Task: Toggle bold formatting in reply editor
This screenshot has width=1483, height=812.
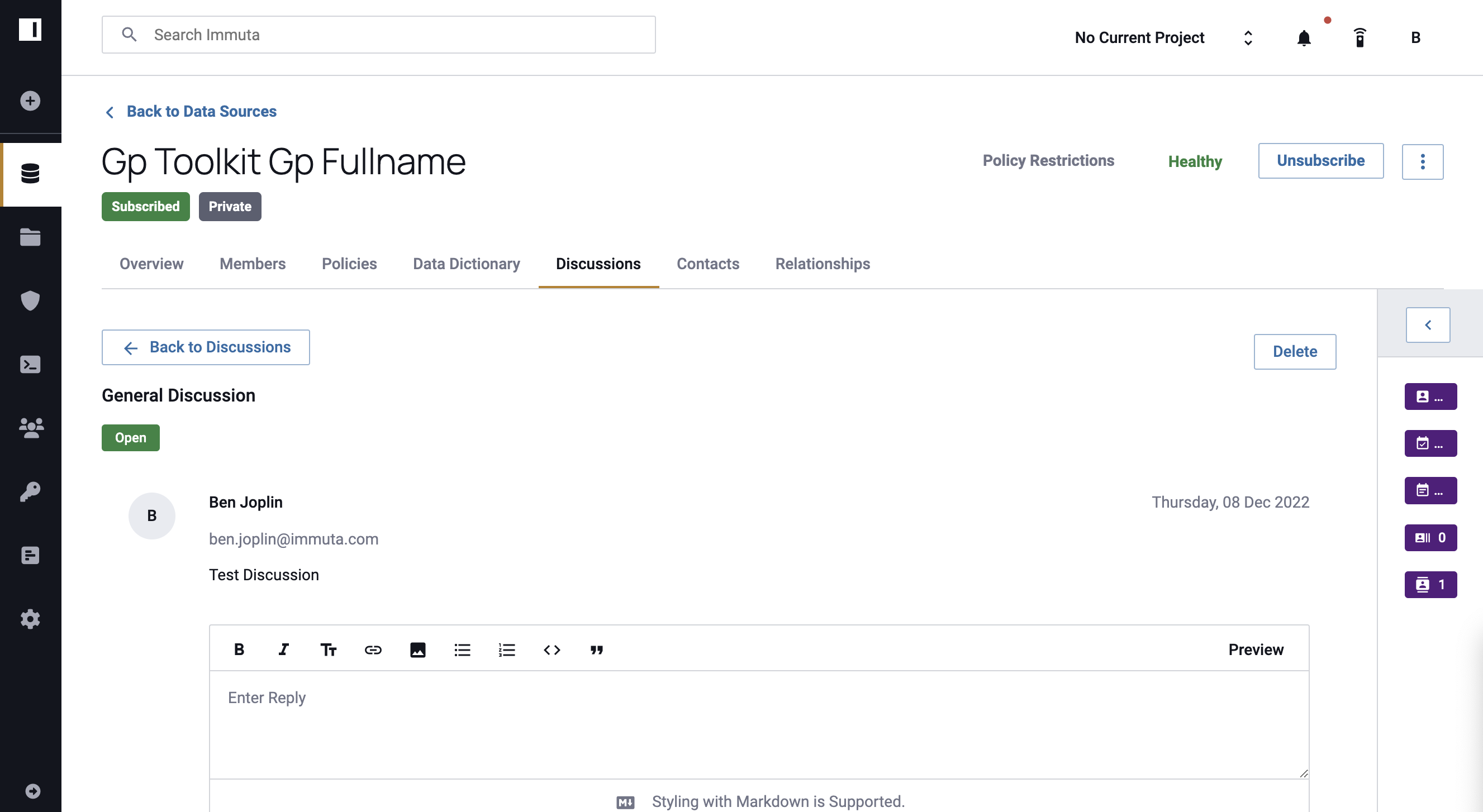Action: pyautogui.click(x=239, y=649)
